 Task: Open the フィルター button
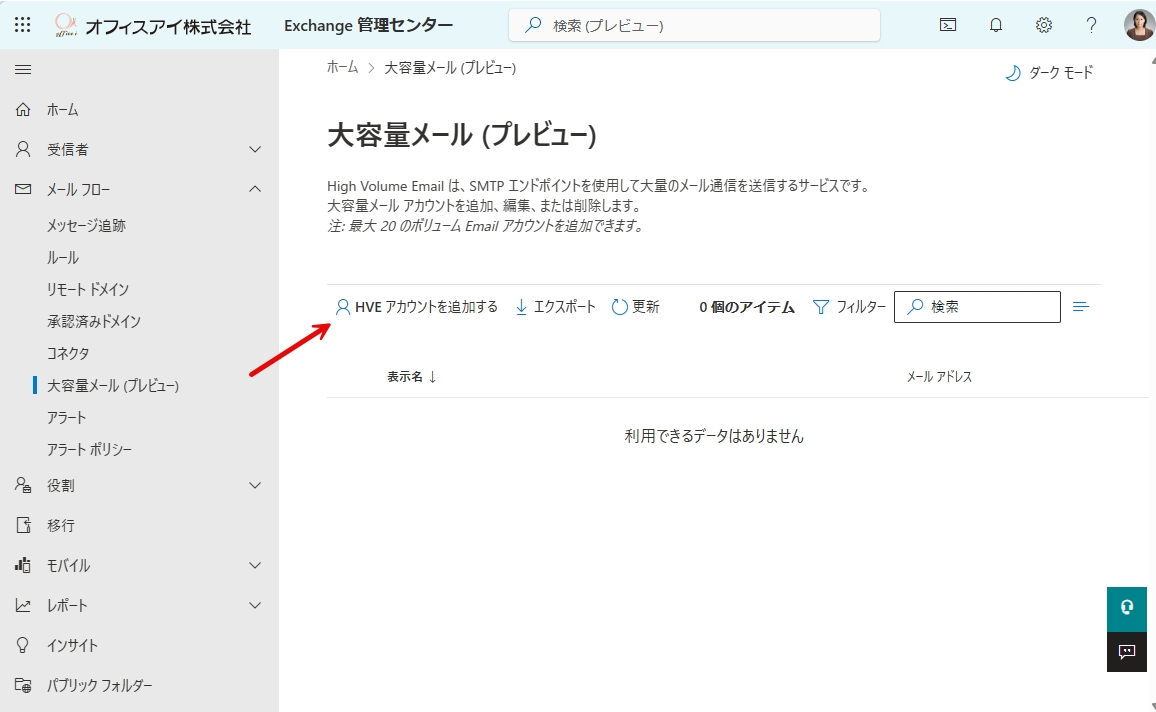[849, 307]
